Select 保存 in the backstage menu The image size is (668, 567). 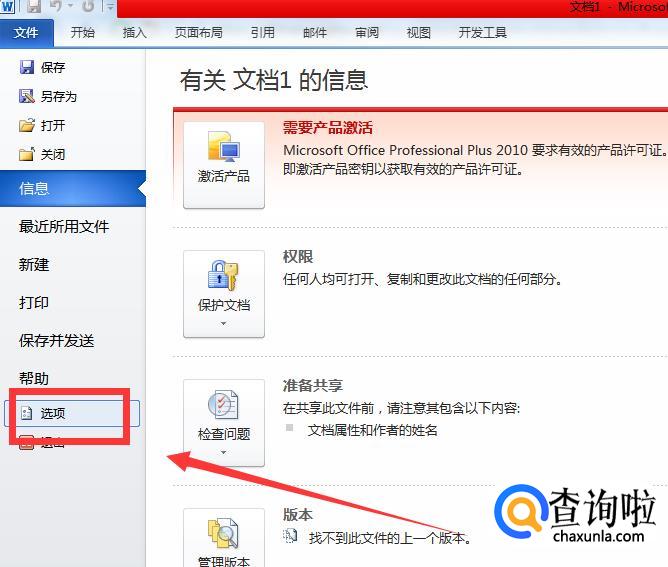[53, 67]
